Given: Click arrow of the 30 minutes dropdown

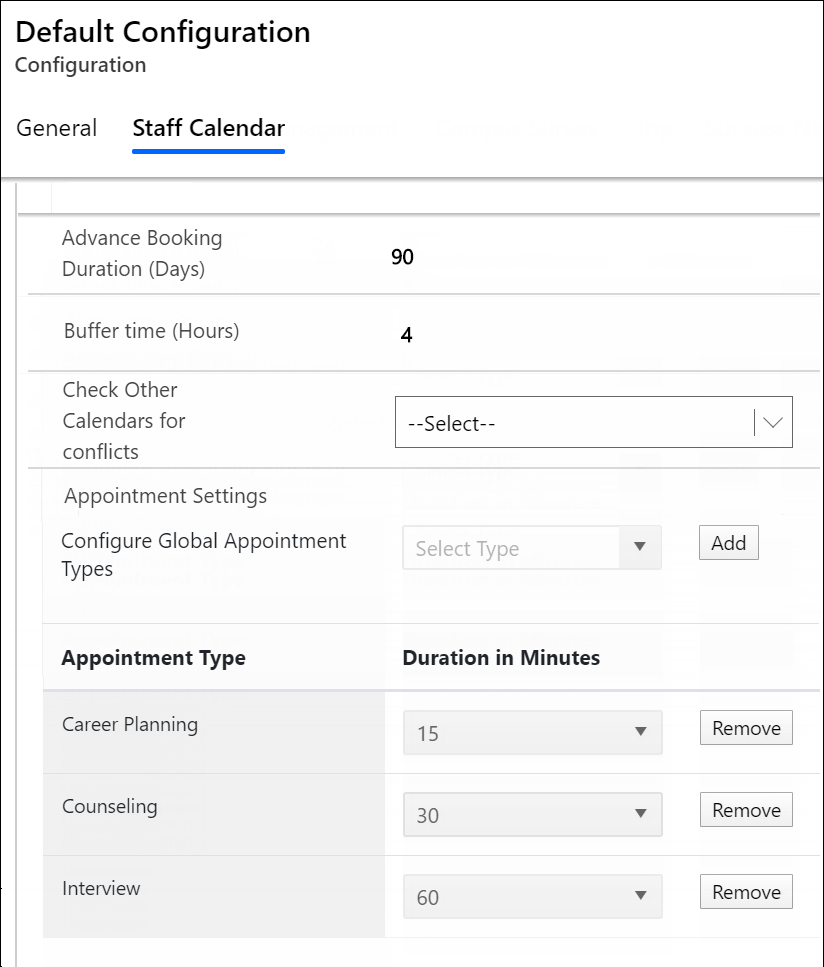Looking at the screenshot, I should tap(640, 815).
